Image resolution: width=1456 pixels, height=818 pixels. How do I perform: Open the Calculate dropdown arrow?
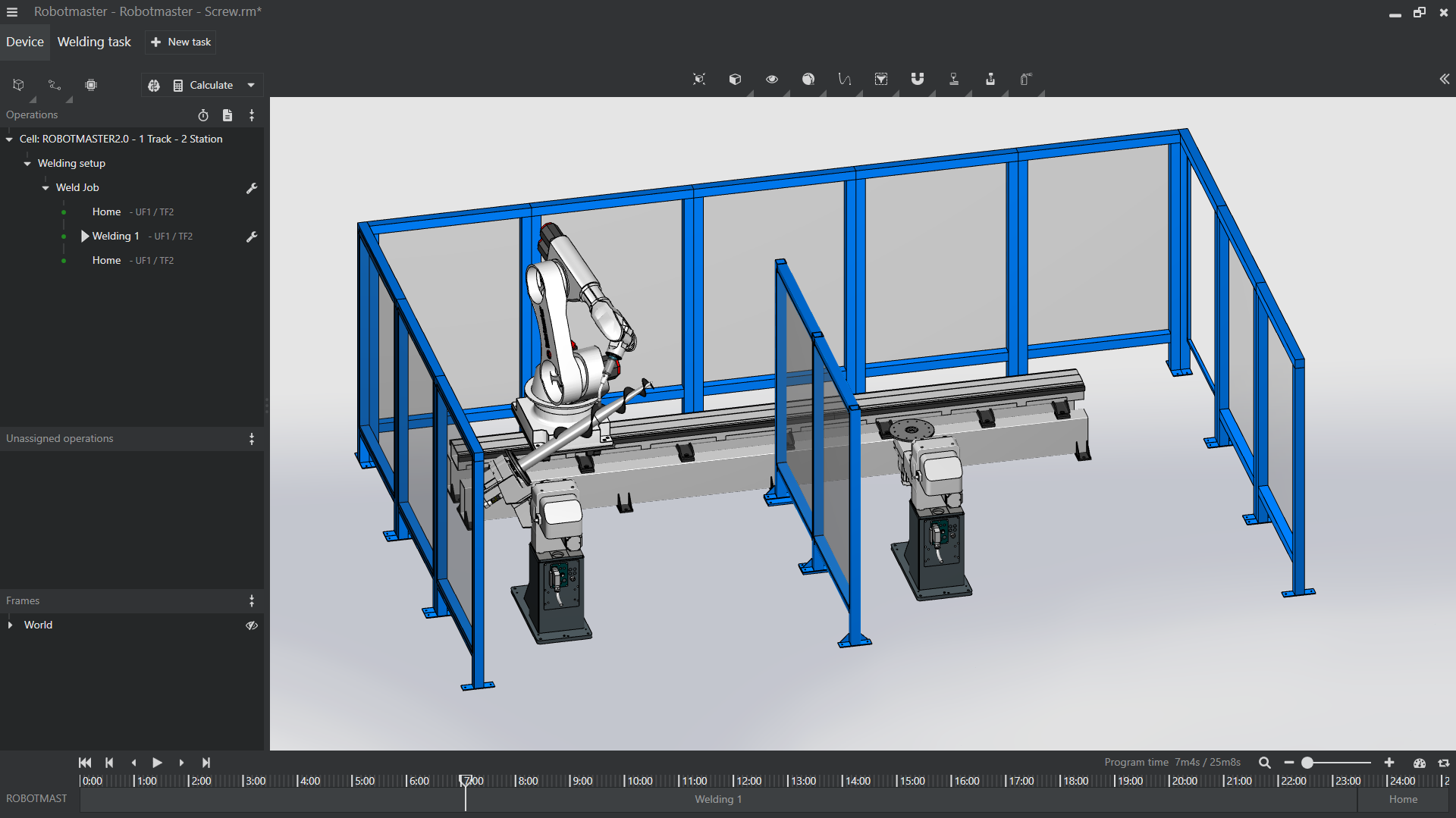(251, 85)
